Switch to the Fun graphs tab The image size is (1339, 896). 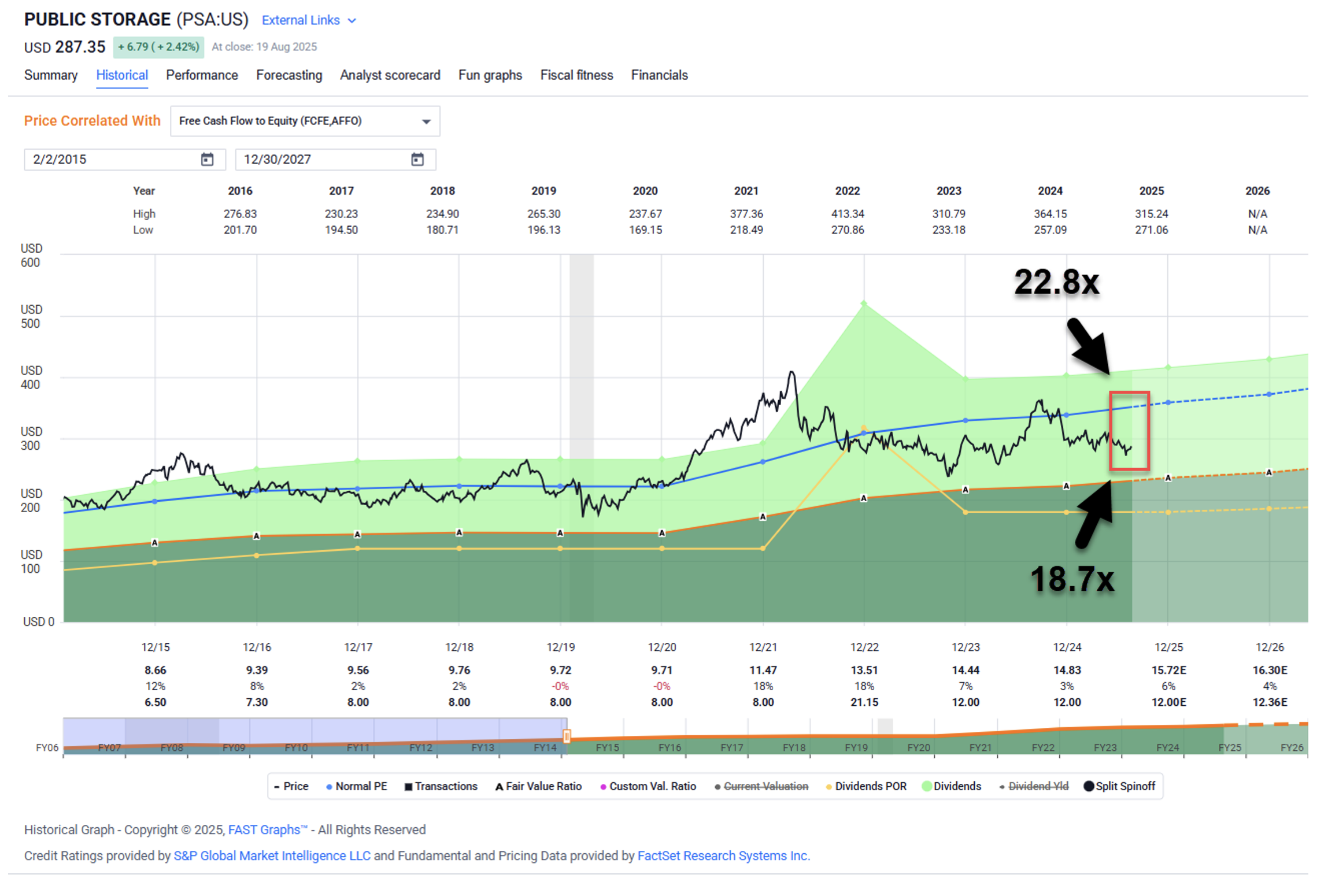point(490,75)
